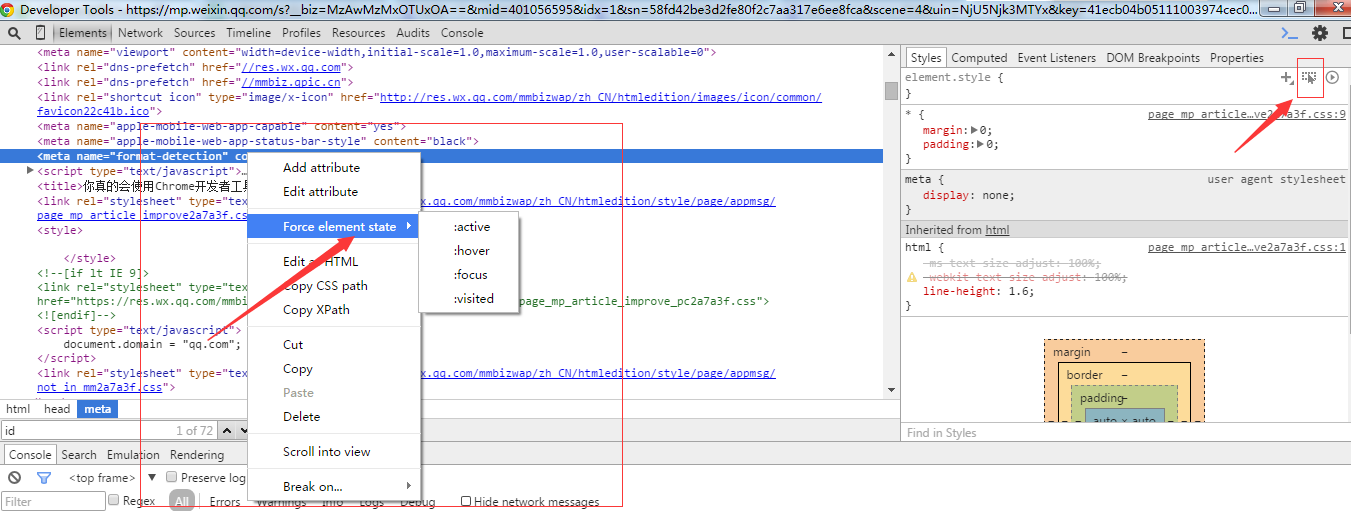Open the DOM Breakpoints tab
This screenshot has width=1351, height=511.
(1152, 58)
